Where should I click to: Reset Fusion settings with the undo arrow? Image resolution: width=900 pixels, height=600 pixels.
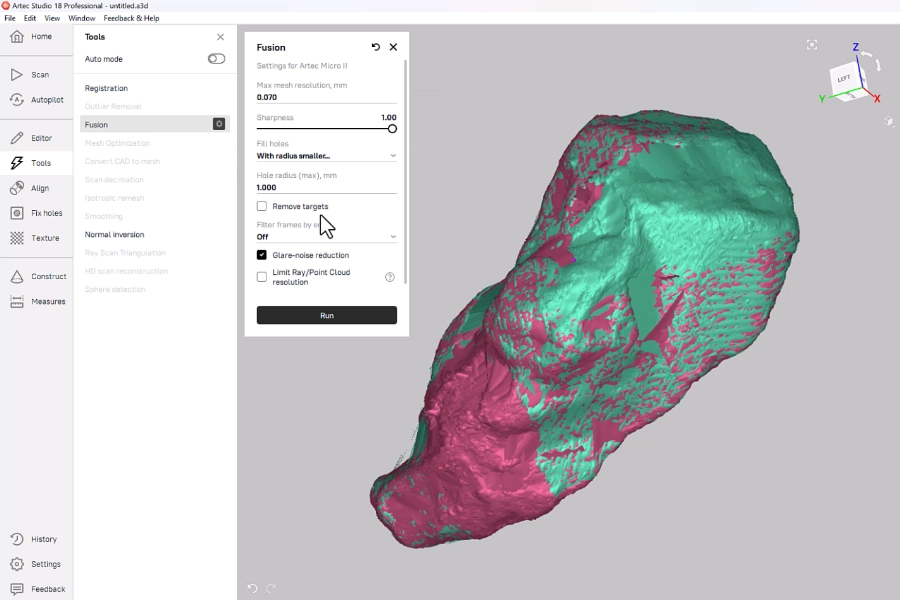click(x=376, y=47)
